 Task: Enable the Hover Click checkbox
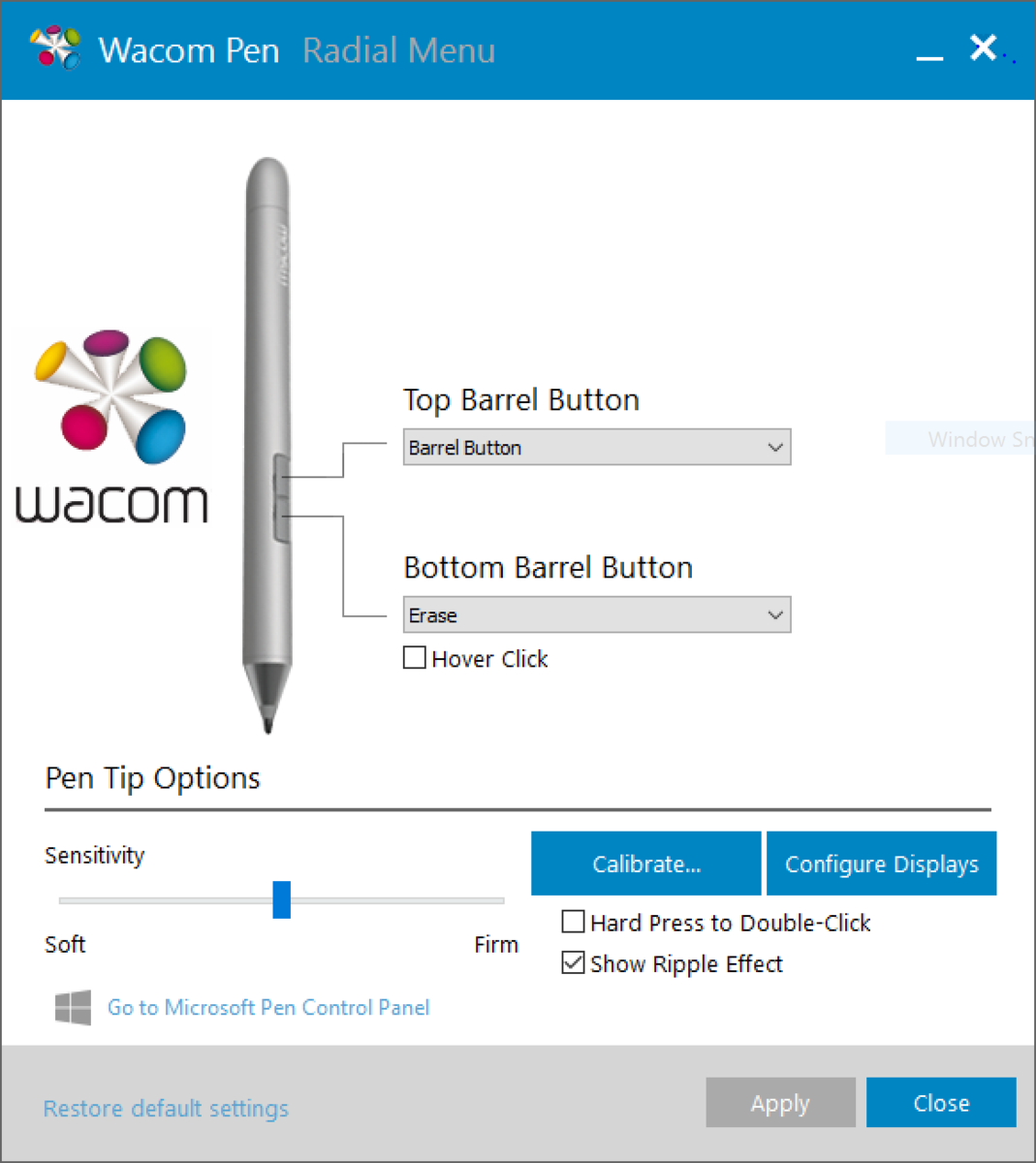[x=415, y=658]
